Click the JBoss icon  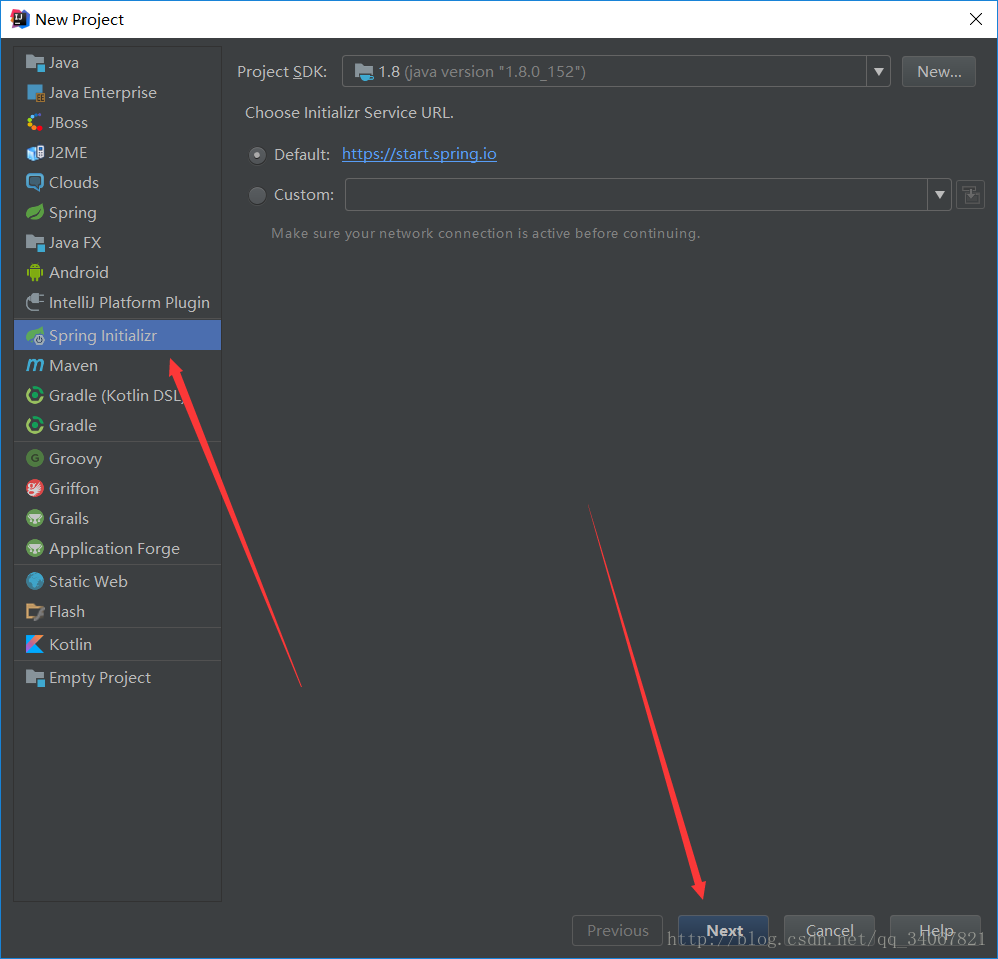[x=35, y=122]
